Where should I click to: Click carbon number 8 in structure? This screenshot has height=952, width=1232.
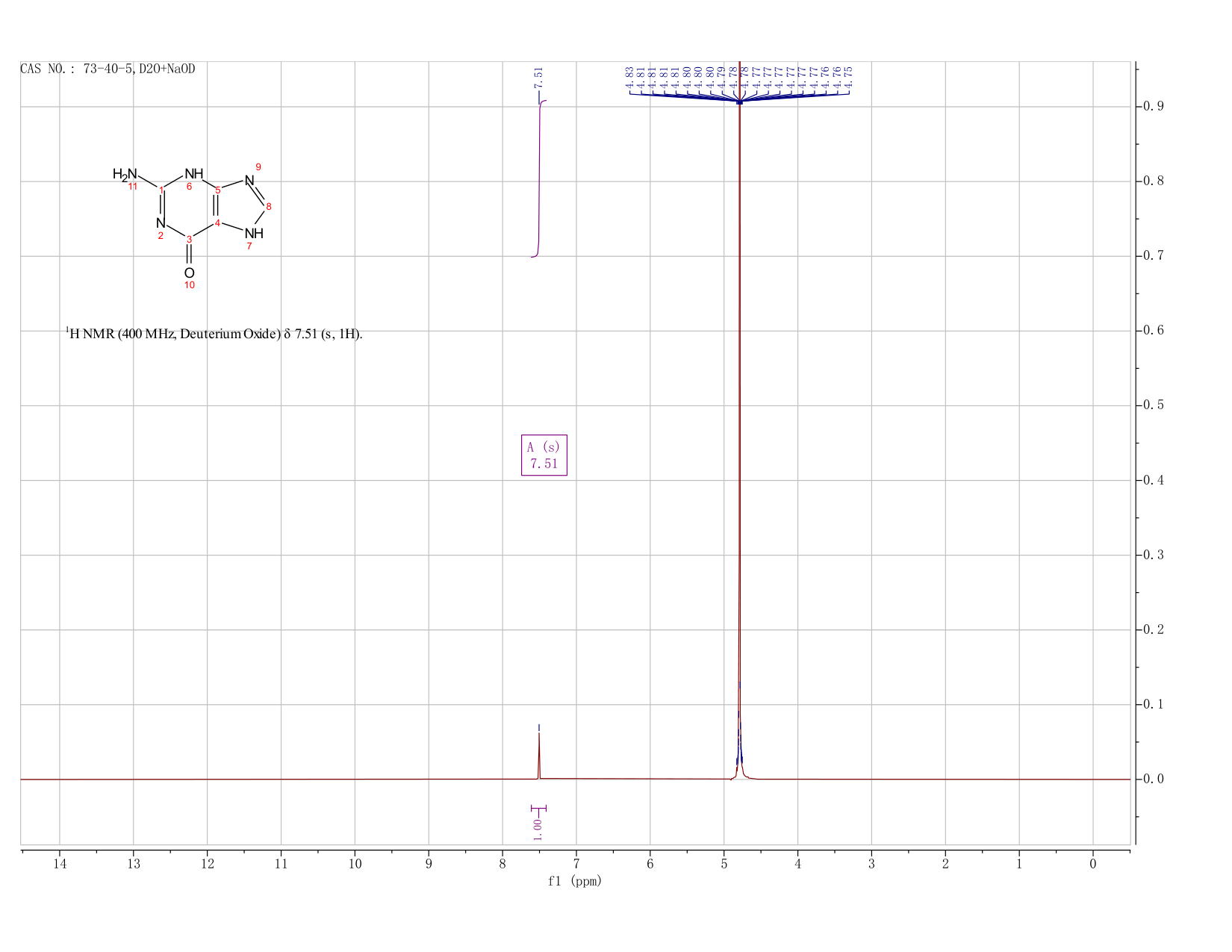point(269,207)
